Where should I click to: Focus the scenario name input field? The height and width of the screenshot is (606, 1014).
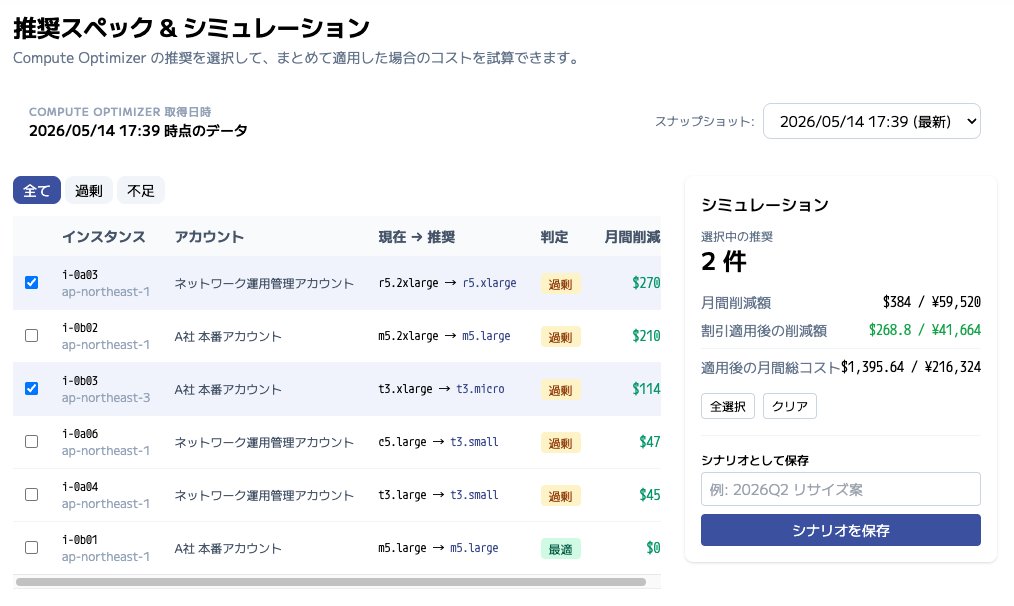click(x=841, y=490)
